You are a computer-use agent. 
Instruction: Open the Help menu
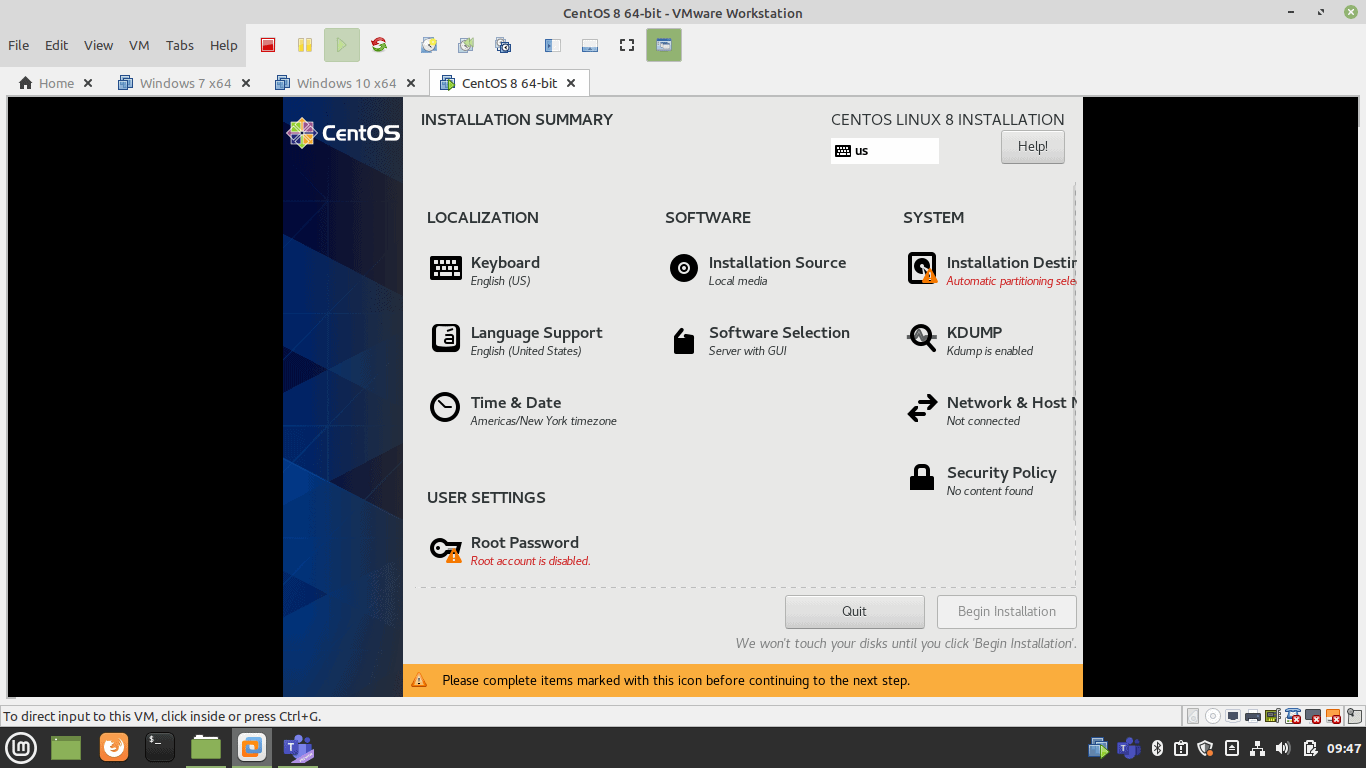pyautogui.click(x=224, y=45)
